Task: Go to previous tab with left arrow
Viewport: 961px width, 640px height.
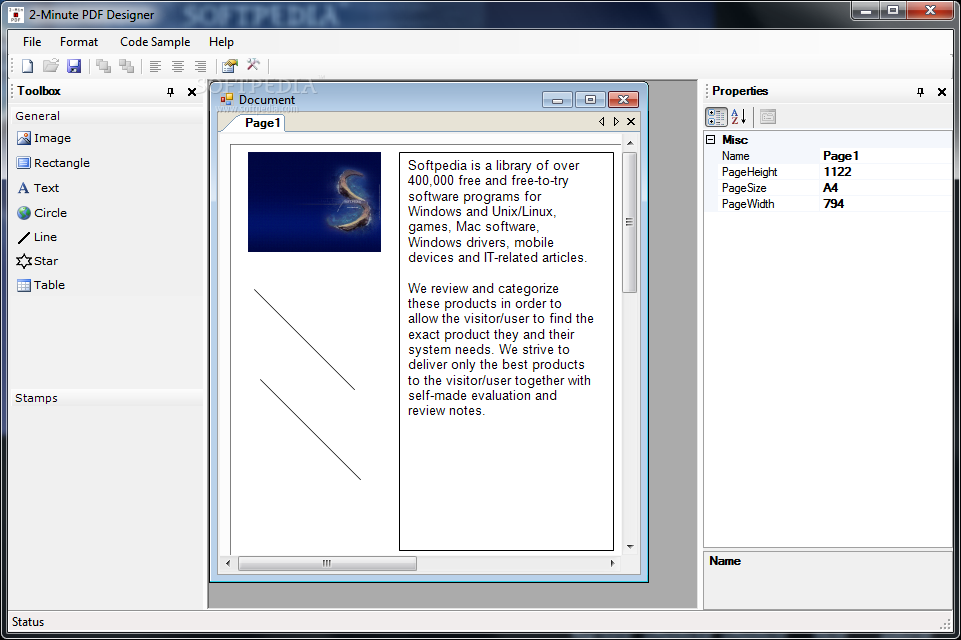Action: [x=601, y=122]
